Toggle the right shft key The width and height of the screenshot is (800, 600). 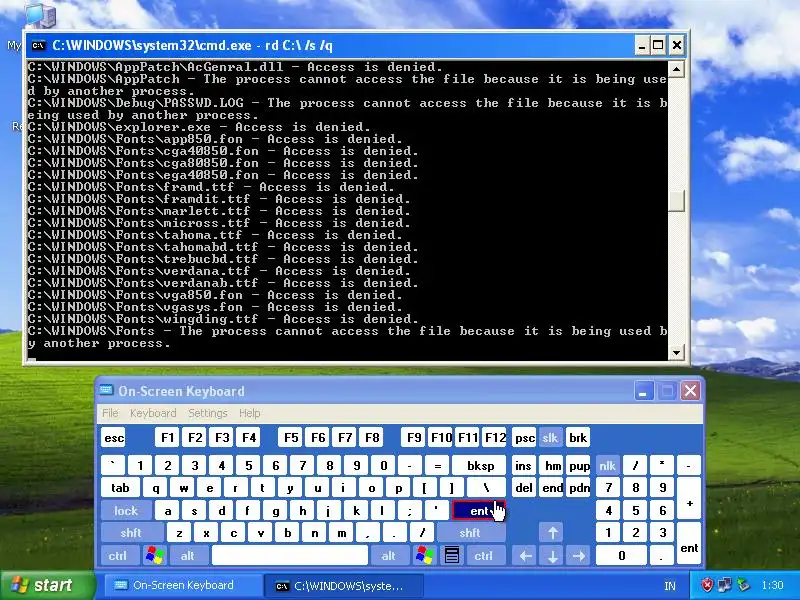(469, 533)
